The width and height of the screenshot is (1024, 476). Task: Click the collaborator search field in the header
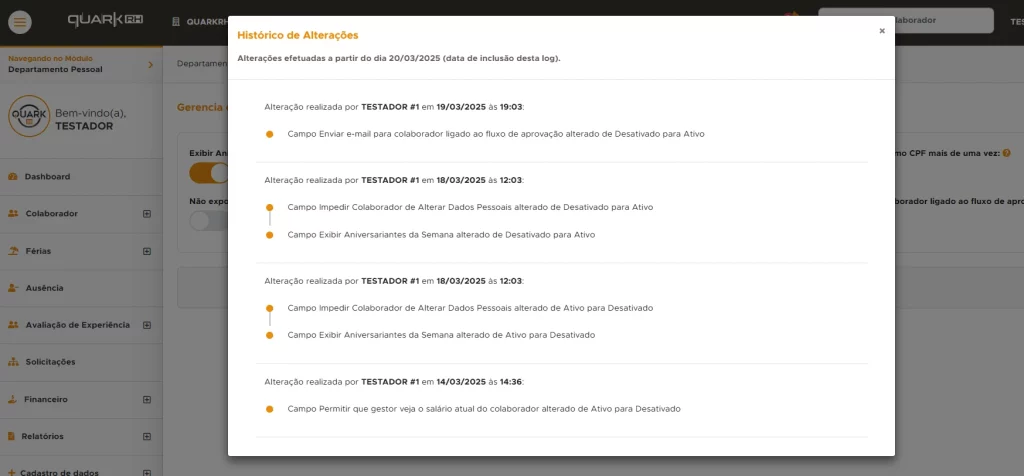tap(905, 20)
